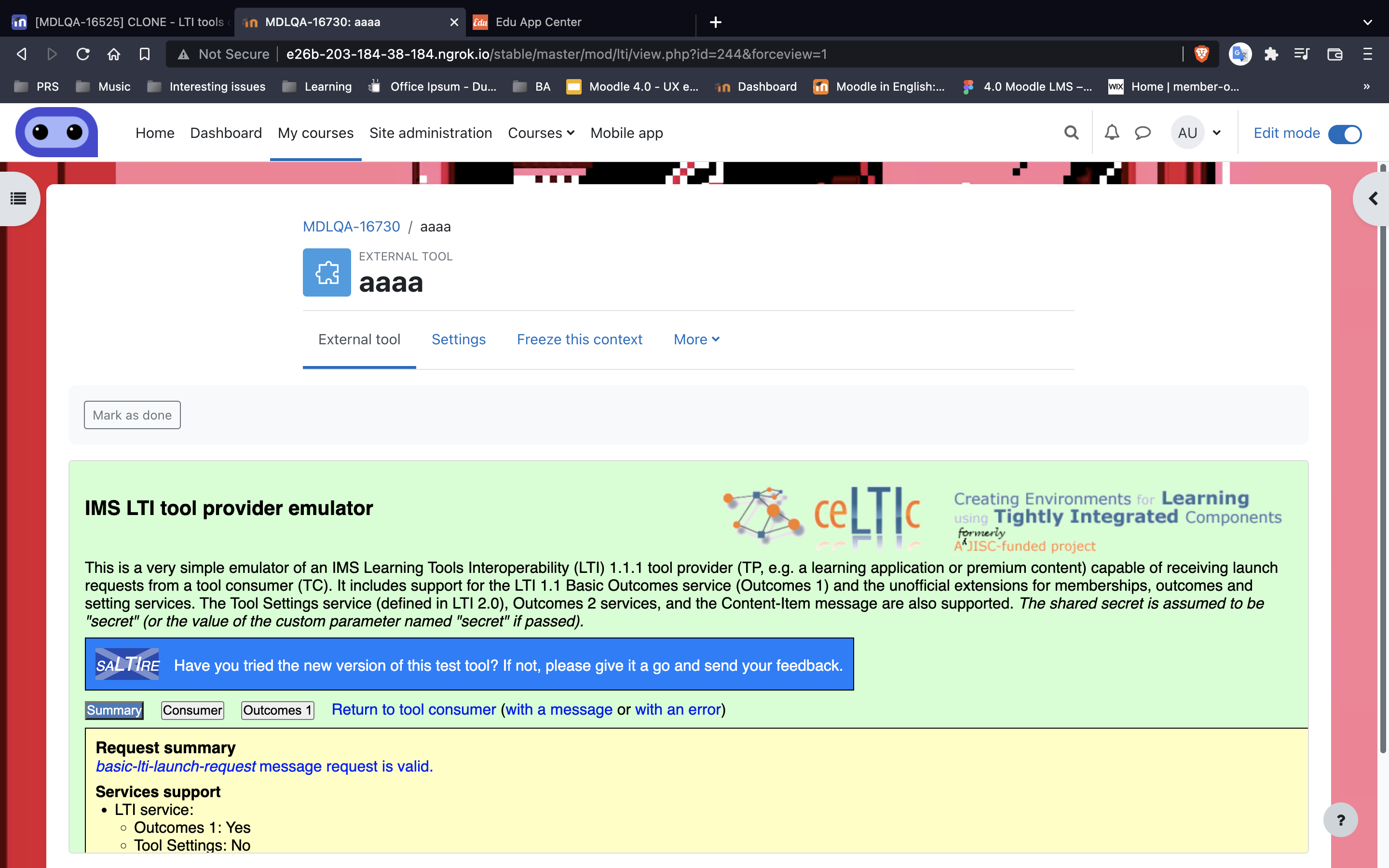Click the 'with an error' link
Image resolution: width=1389 pixels, height=868 pixels.
[x=678, y=709]
